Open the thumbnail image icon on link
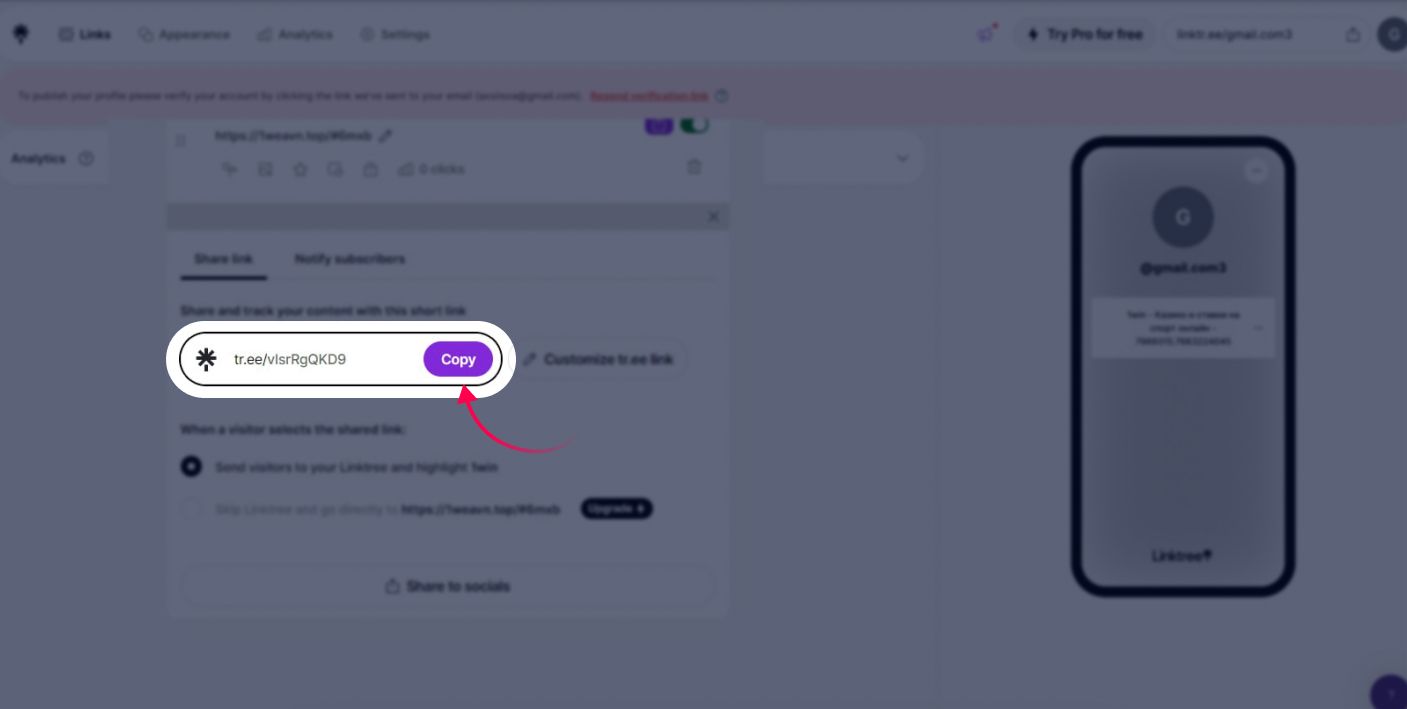Image resolution: width=1407 pixels, height=709 pixels. [265, 169]
